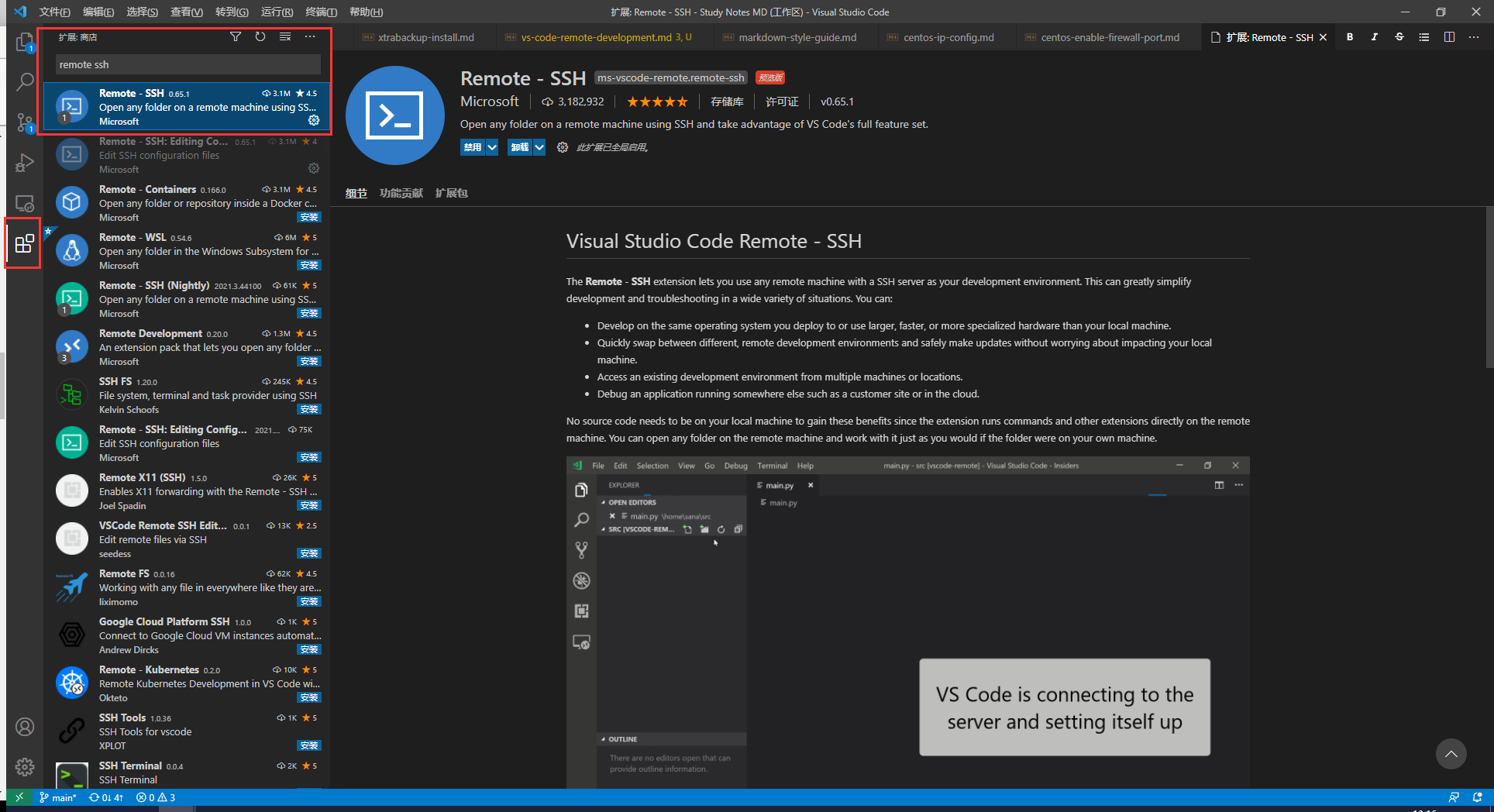Install the Remote - Containers extension
The height and width of the screenshot is (812, 1494).
(309, 218)
